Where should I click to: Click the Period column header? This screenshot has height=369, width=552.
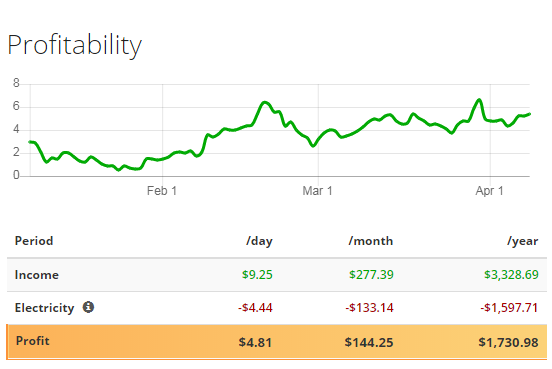[x=34, y=241]
